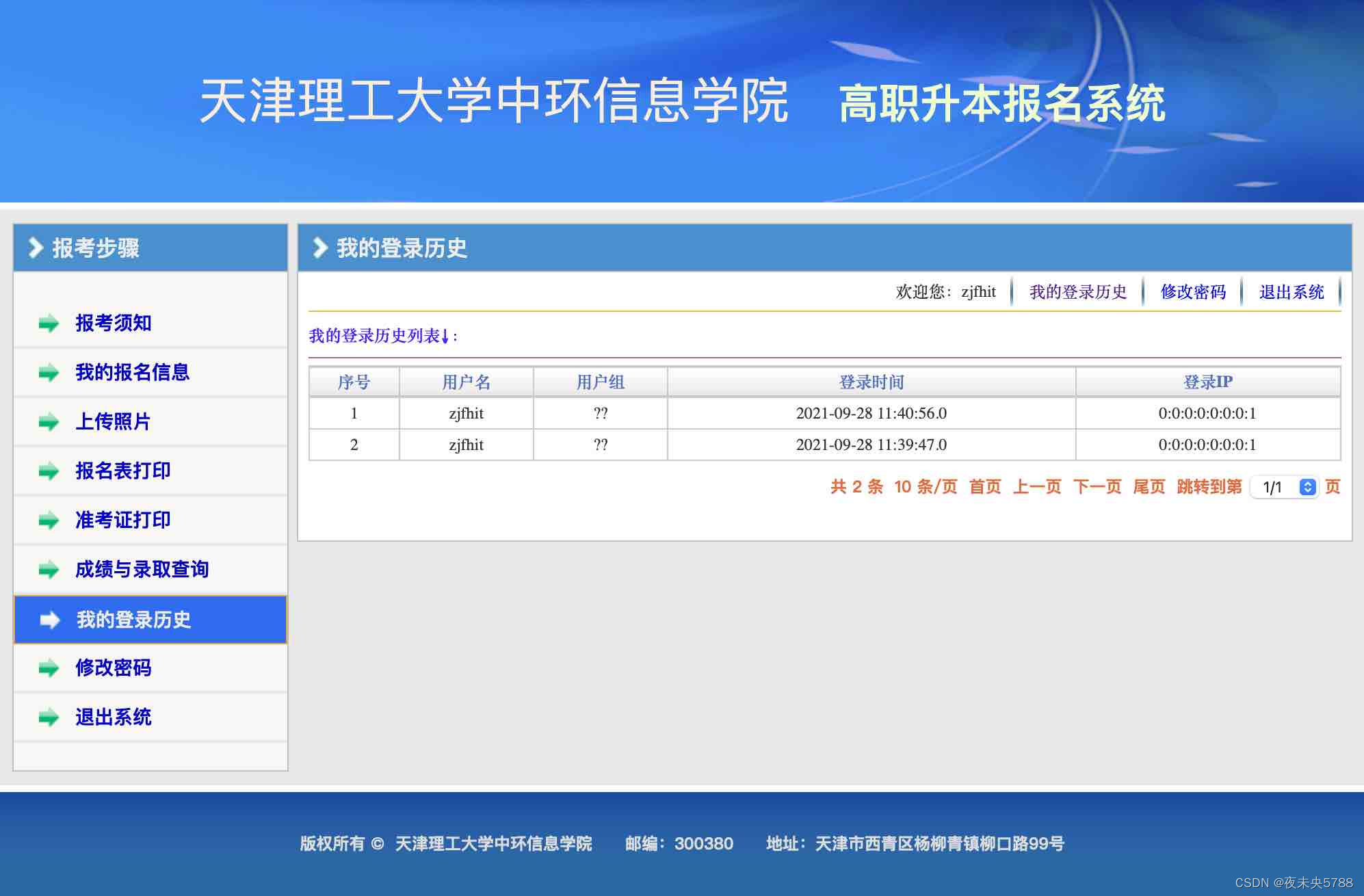Click zjfhit username in row 2
This screenshot has height=896, width=1364.
click(x=466, y=445)
